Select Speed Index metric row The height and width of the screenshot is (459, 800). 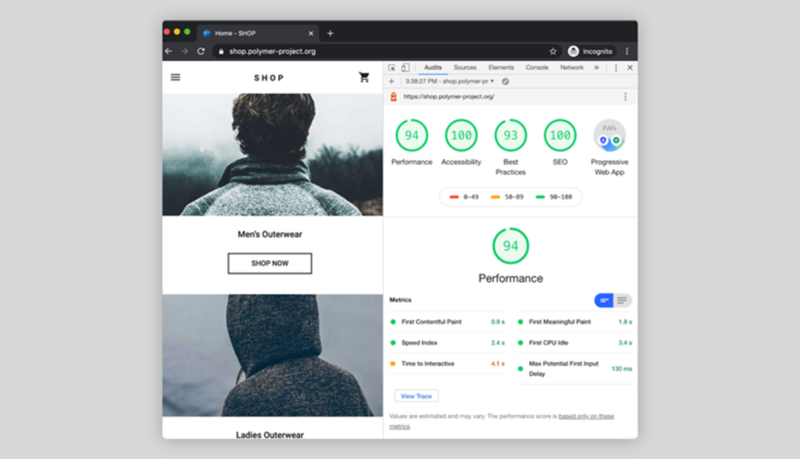tap(447, 343)
